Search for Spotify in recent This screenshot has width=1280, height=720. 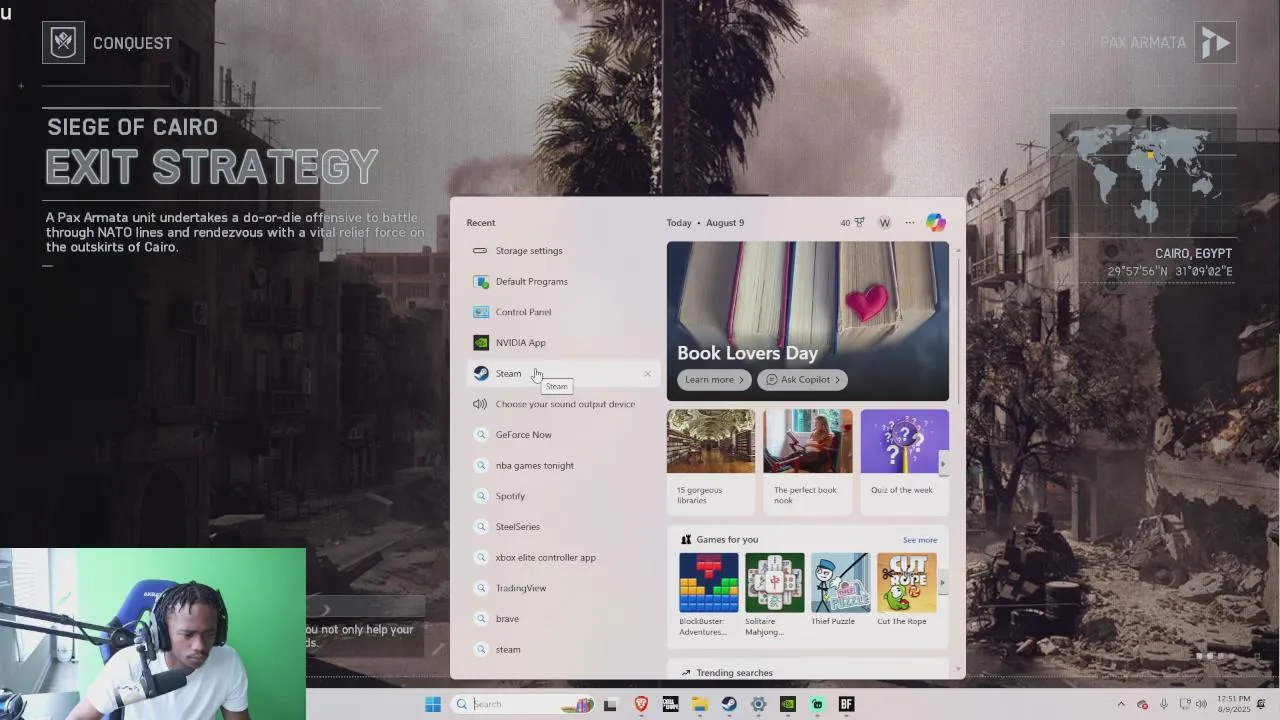tap(562, 496)
